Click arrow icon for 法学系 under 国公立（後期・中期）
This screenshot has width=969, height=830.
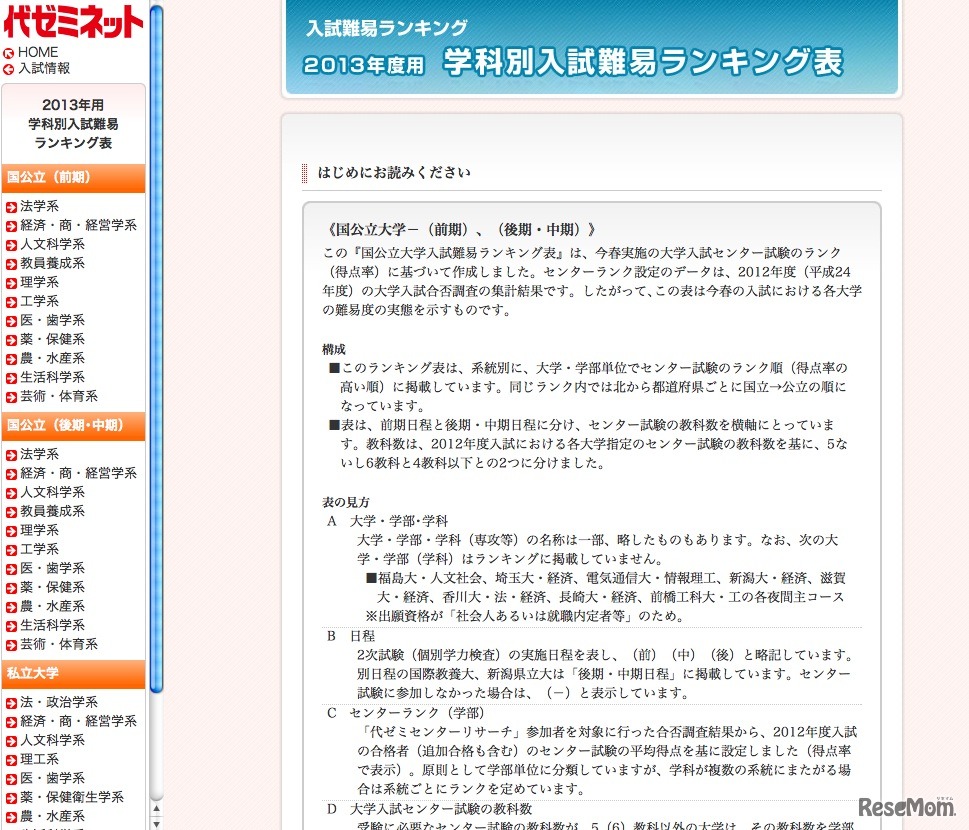(11, 455)
